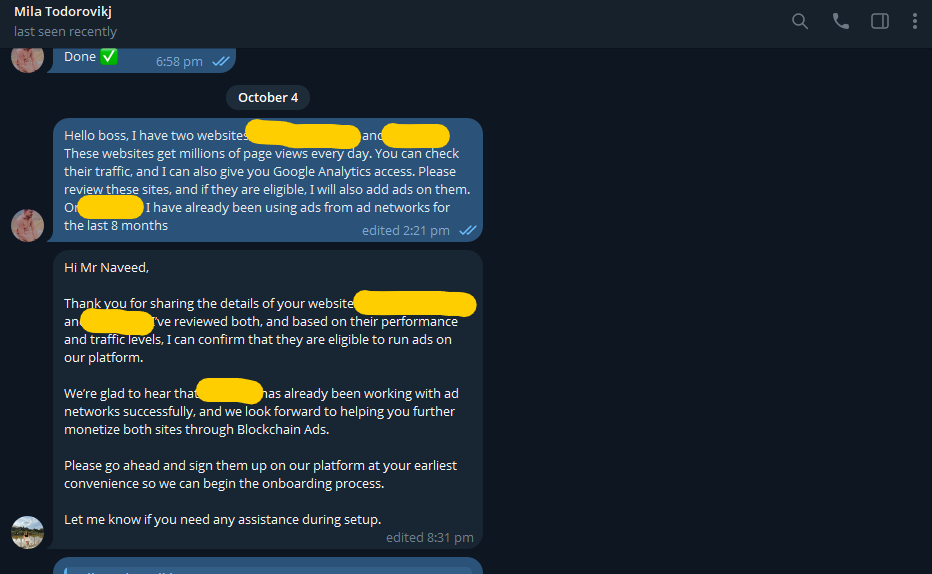
Task: Select the "Hello boss" outgoing message bubble
Action: coord(267,180)
